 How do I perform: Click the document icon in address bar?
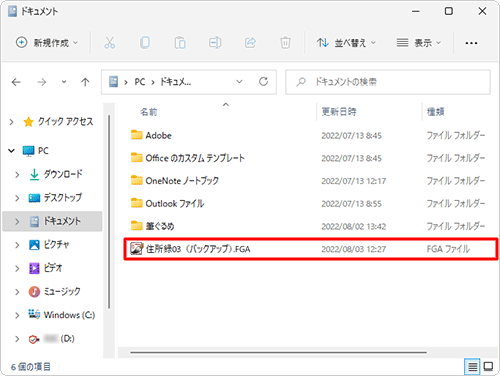tap(114, 82)
